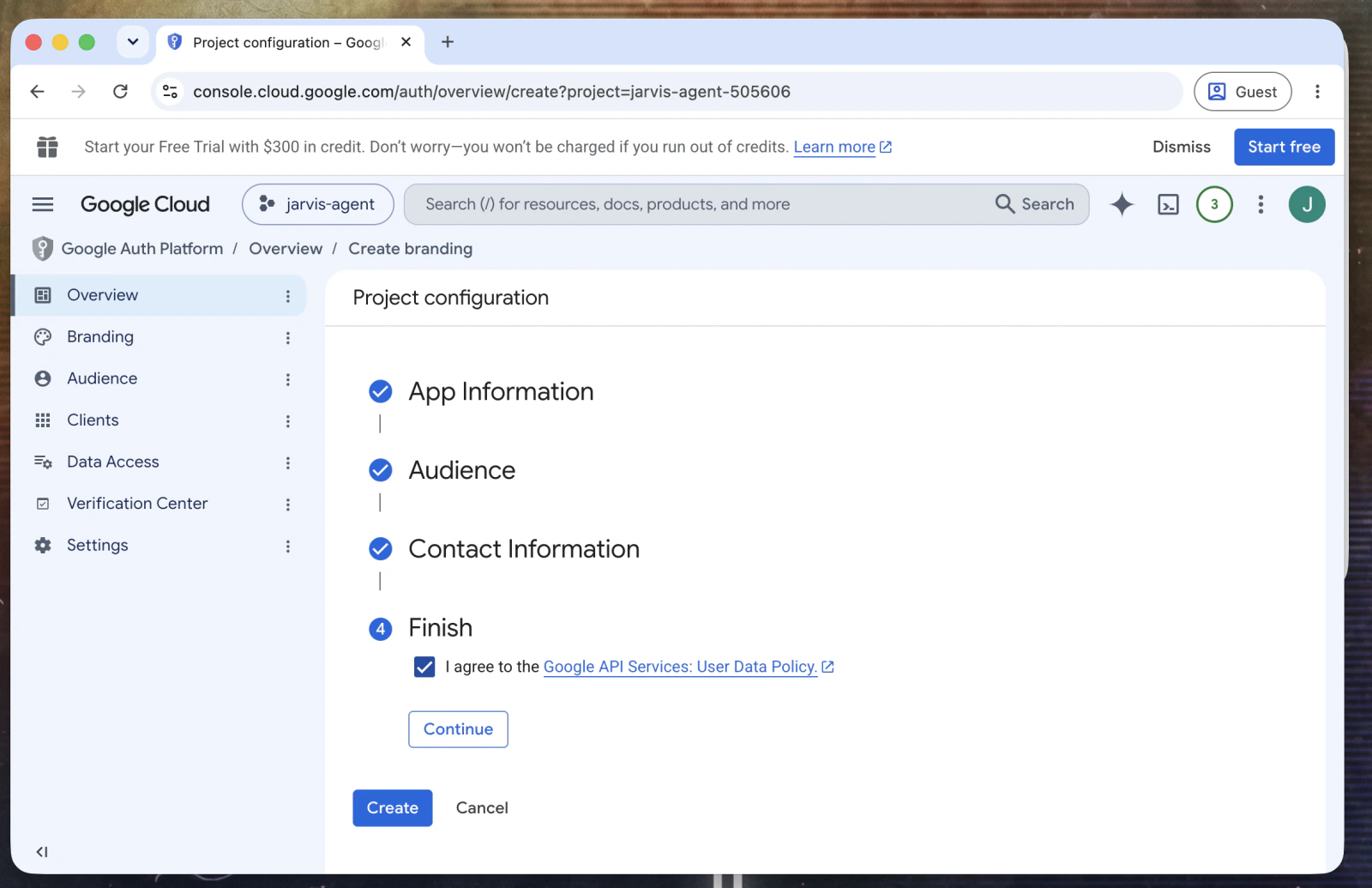Activate Cloud Shell terminal icon

point(1168,204)
